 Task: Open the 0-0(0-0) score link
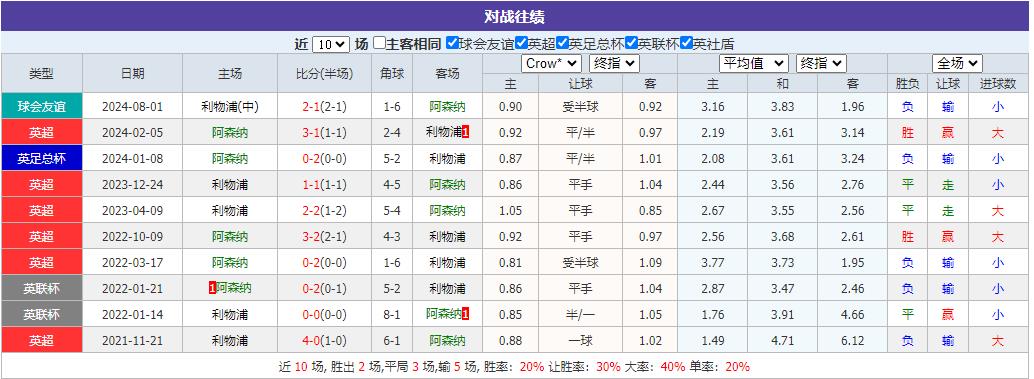pos(324,314)
